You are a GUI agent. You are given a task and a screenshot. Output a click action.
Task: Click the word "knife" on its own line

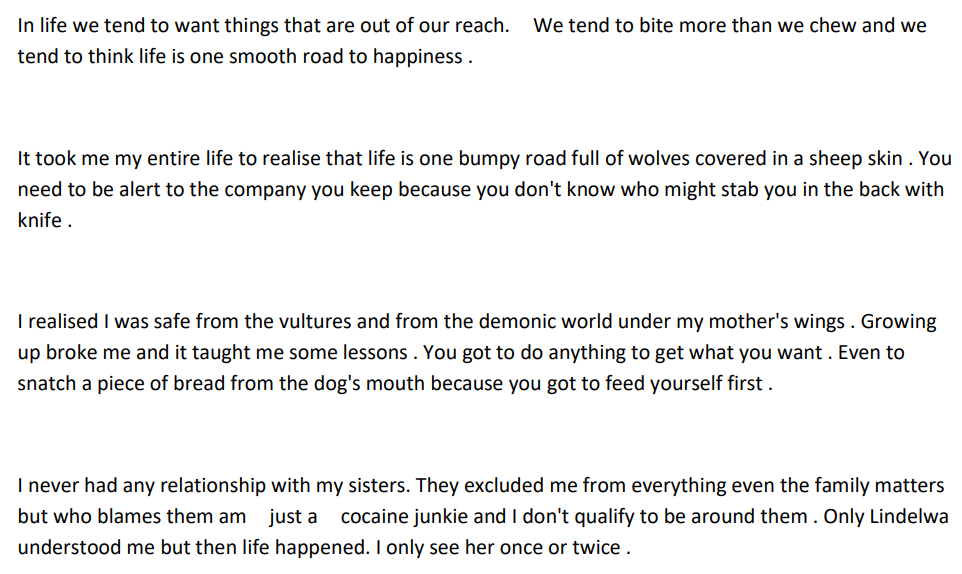tap(39, 221)
